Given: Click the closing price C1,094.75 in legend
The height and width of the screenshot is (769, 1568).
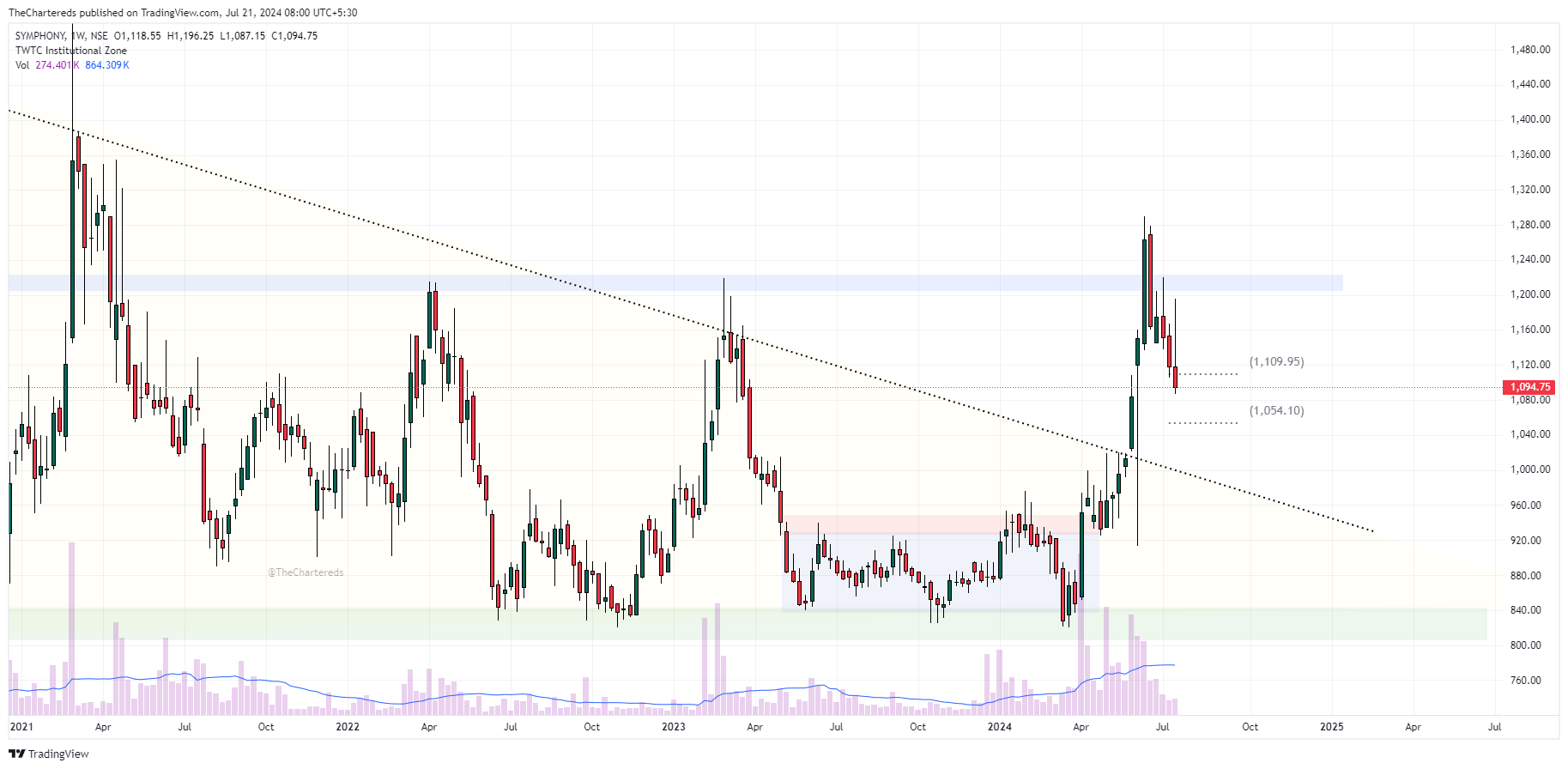Looking at the screenshot, I should 294,36.
